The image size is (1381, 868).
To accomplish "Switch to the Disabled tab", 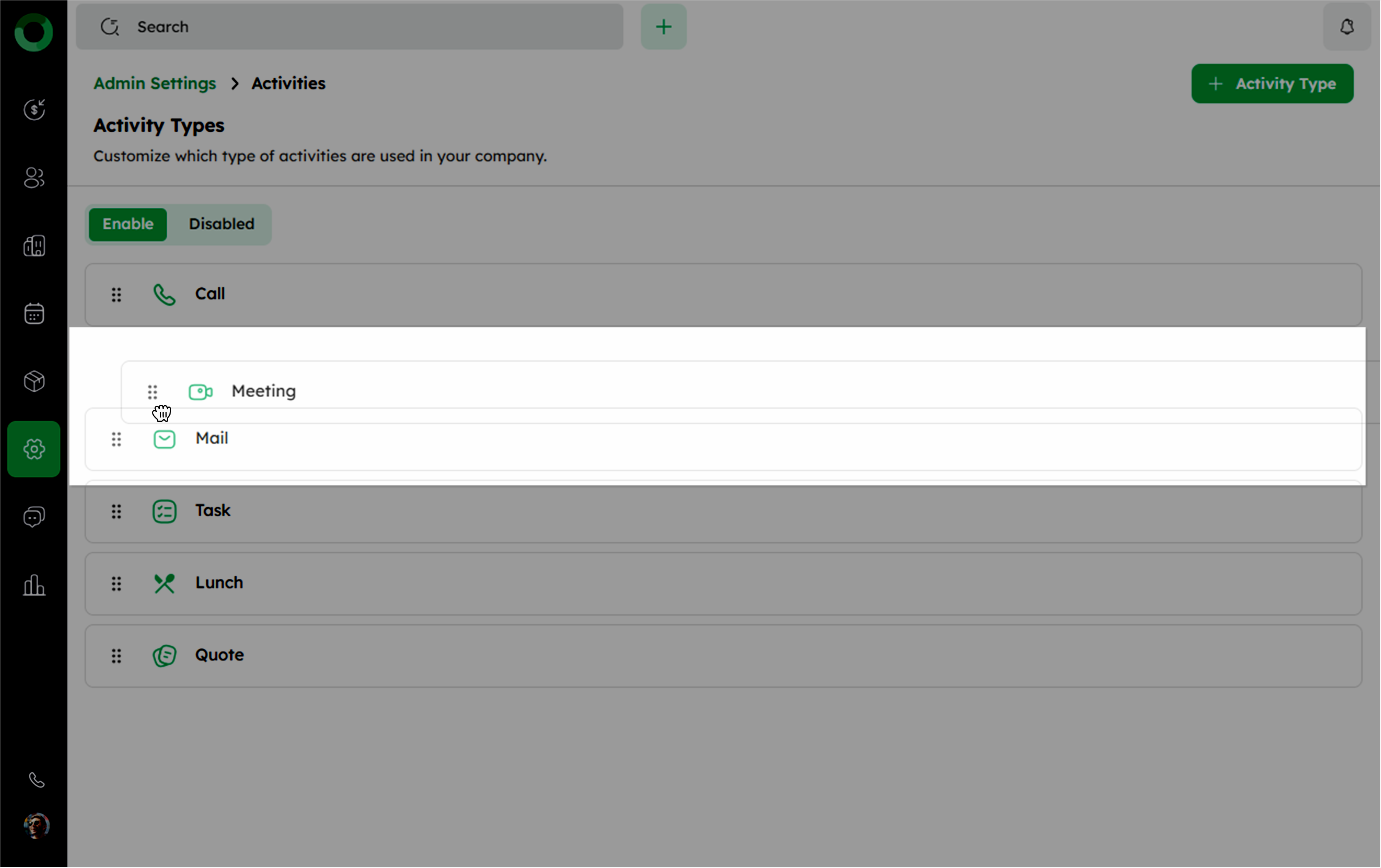I will click(x=221, y=224).
